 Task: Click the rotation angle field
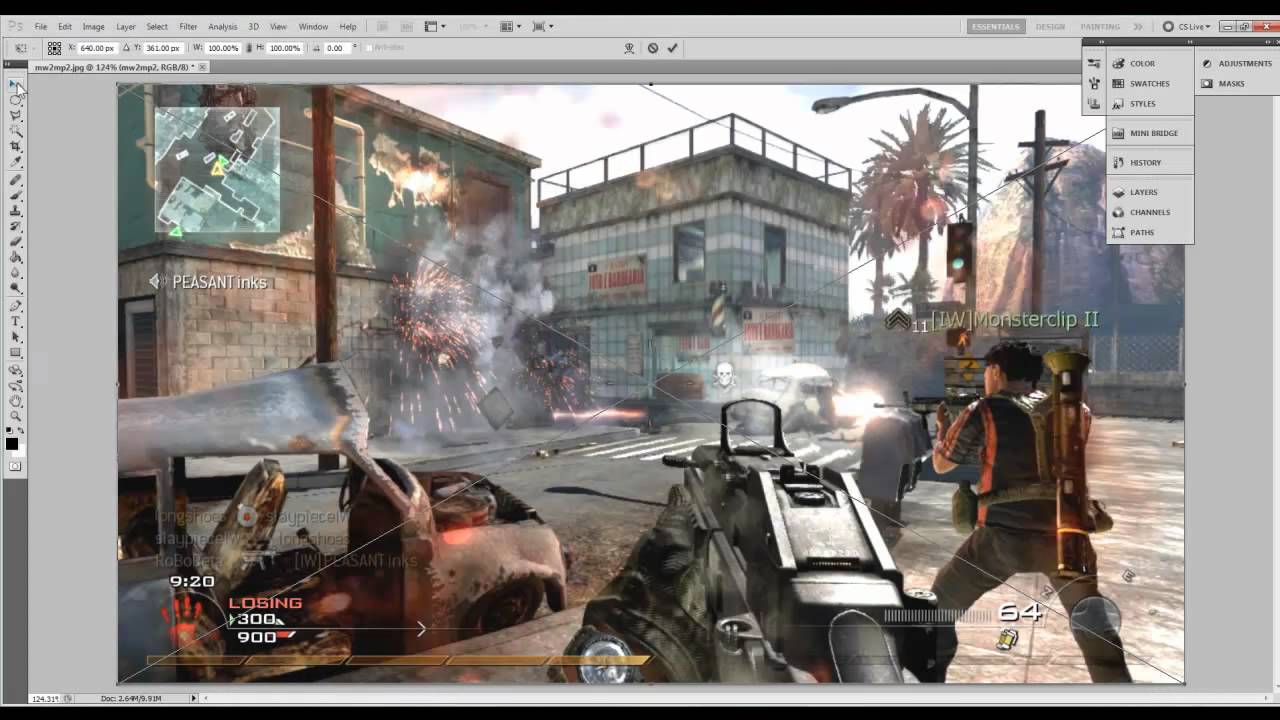tap(337, 48)
